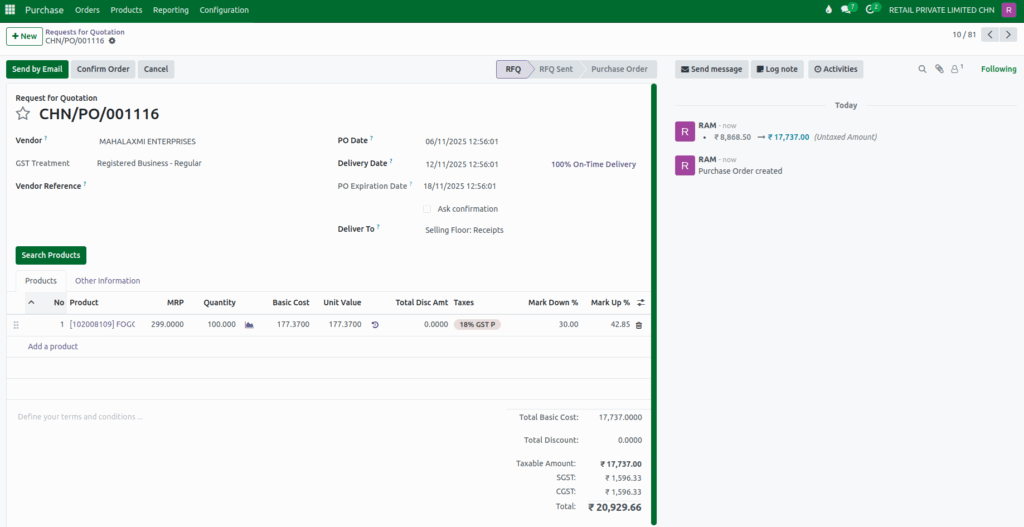
Task: Click the New button
Action: [x=24, y=36]
